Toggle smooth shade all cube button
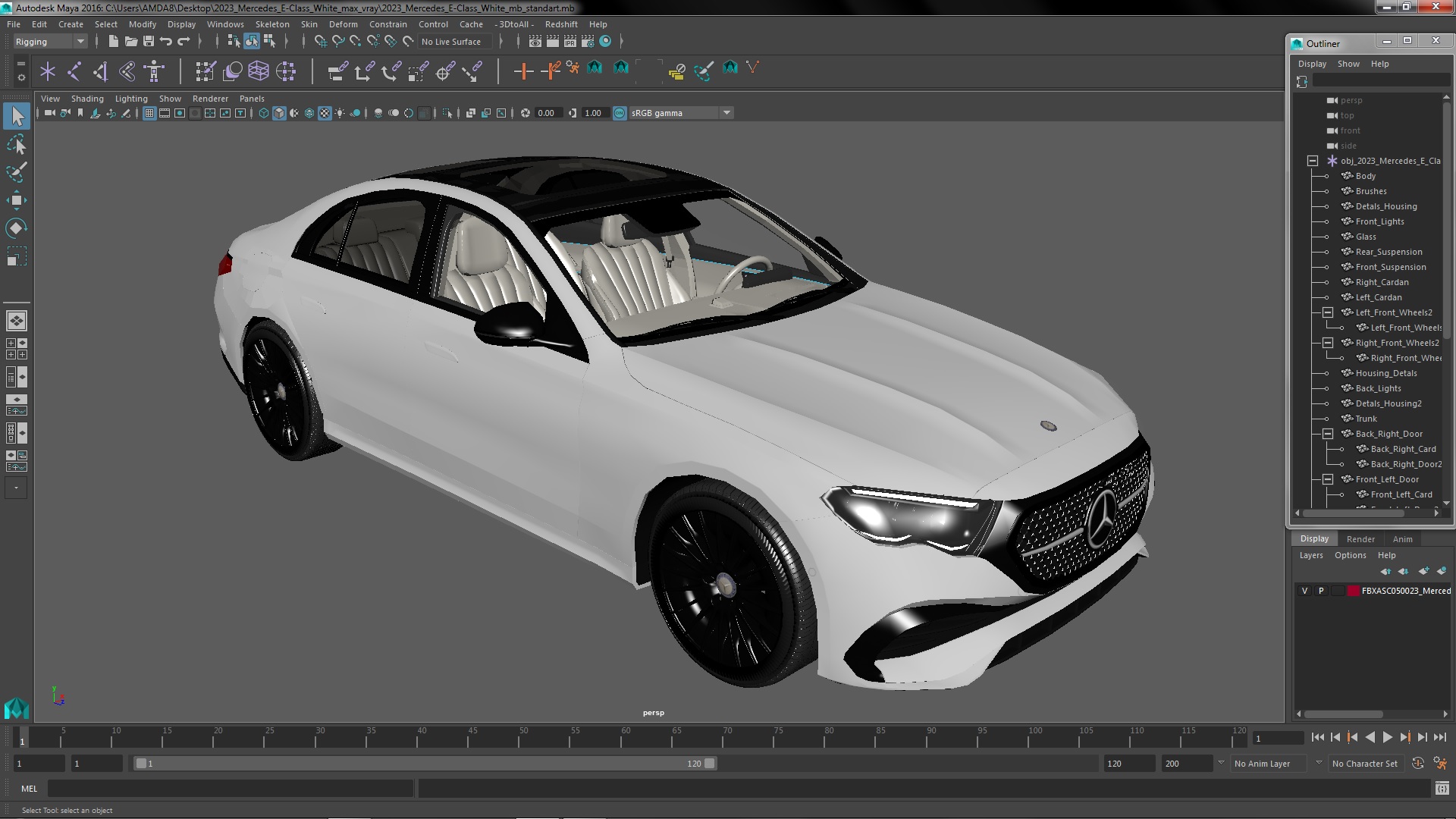The width and height of the screenshot is (1456, 819). pyautogui.click(x=279, y=113)
